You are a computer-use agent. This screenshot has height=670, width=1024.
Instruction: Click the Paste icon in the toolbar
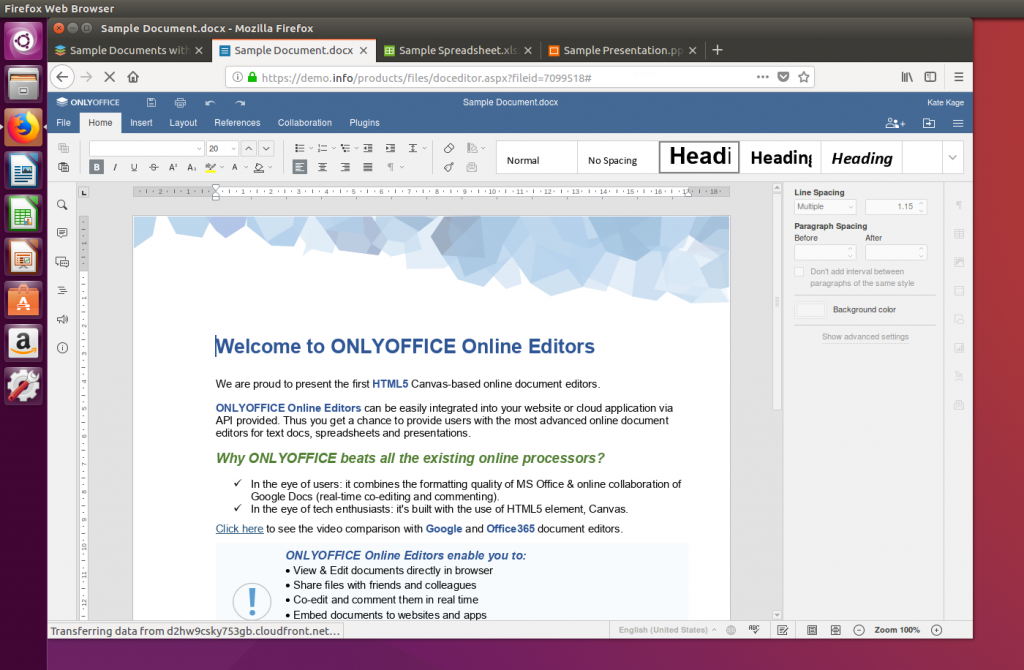[x=63, y=167]
